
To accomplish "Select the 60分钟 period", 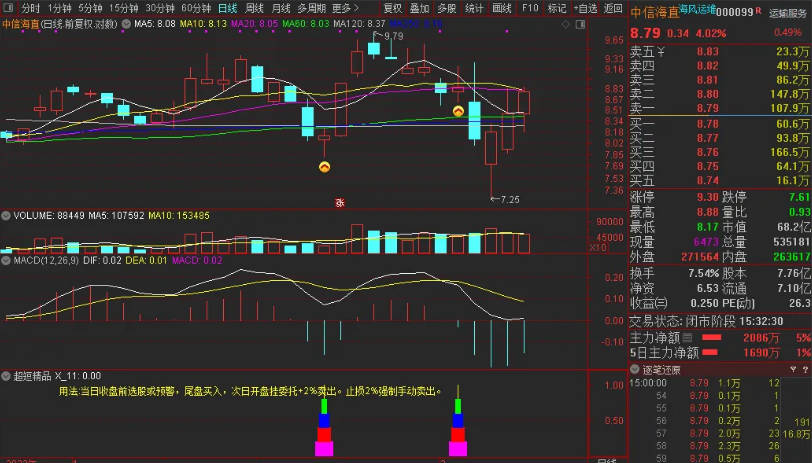I will (x=196, y=8).
